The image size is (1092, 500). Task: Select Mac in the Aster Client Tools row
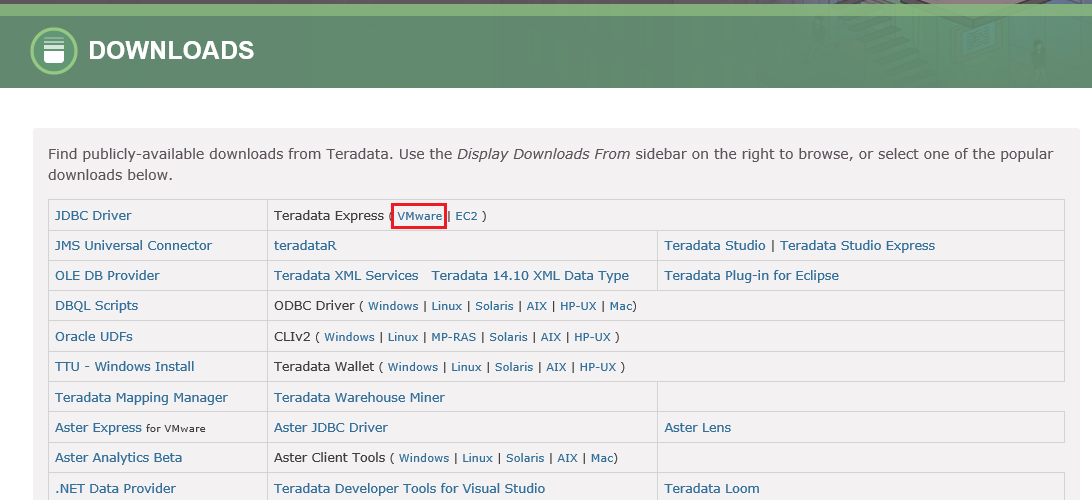coord(602,458)
